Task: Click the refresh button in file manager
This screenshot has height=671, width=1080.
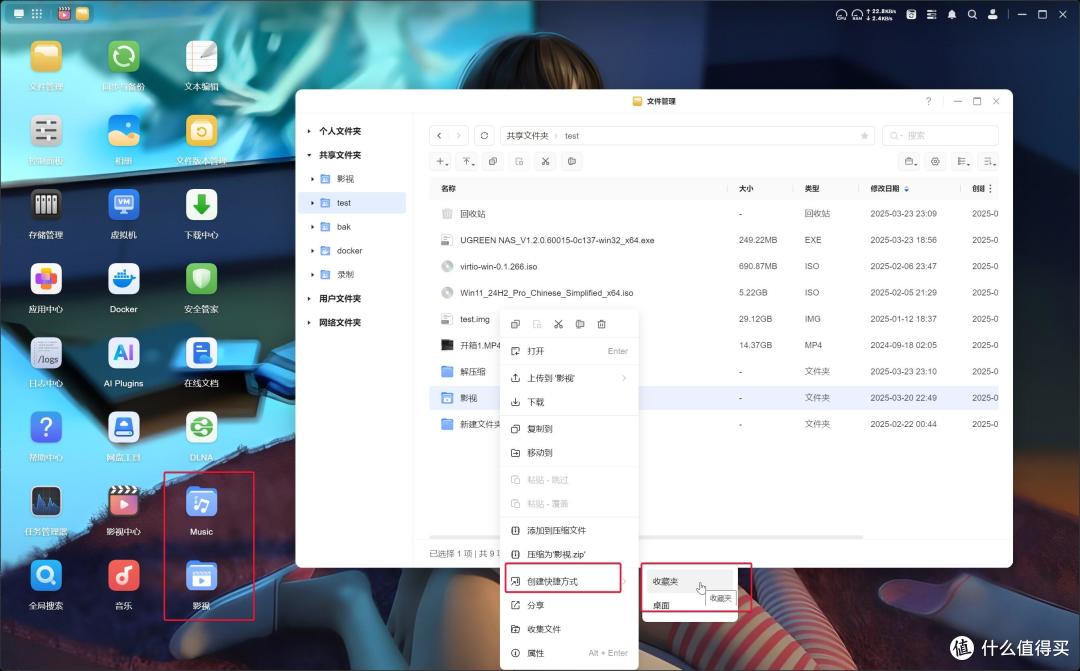Action: pyautogui.click(x=484, y=136)
